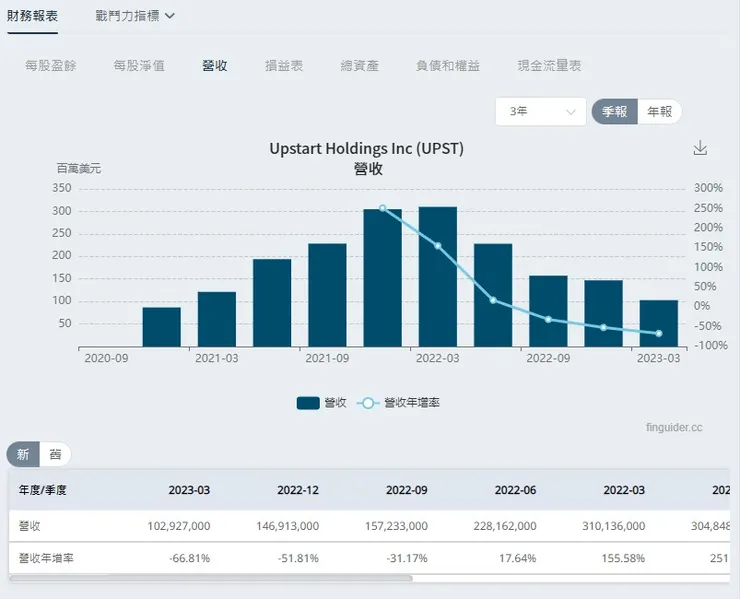Toggle to 季報 quarterly view
This screenshot has height=599, width=740.
click(x=615, y=112)
